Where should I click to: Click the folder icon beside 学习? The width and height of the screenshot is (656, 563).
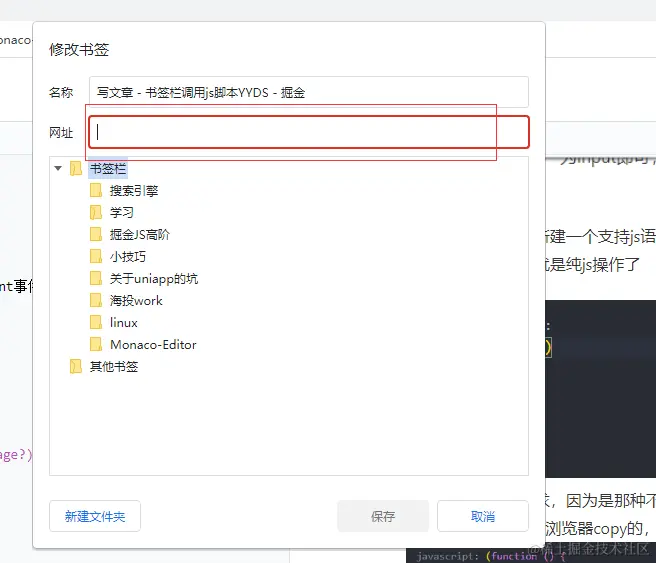coord(96,212)
